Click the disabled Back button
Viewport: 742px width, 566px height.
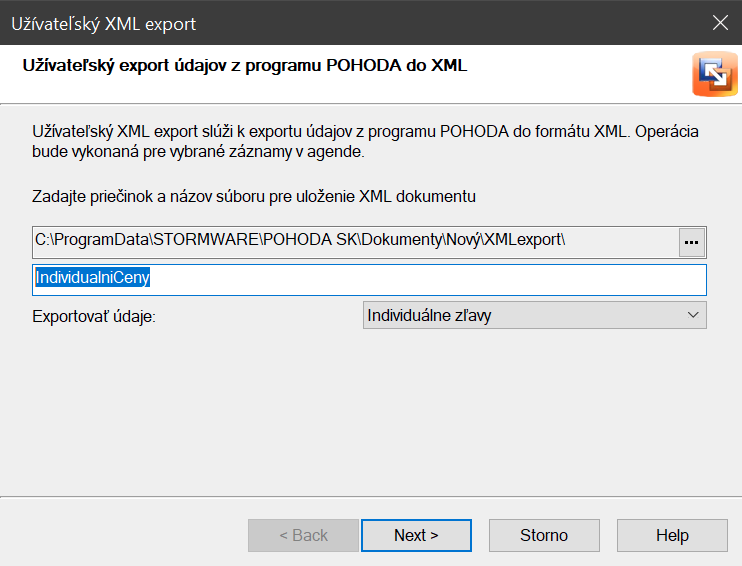click(x=303, y=536)
